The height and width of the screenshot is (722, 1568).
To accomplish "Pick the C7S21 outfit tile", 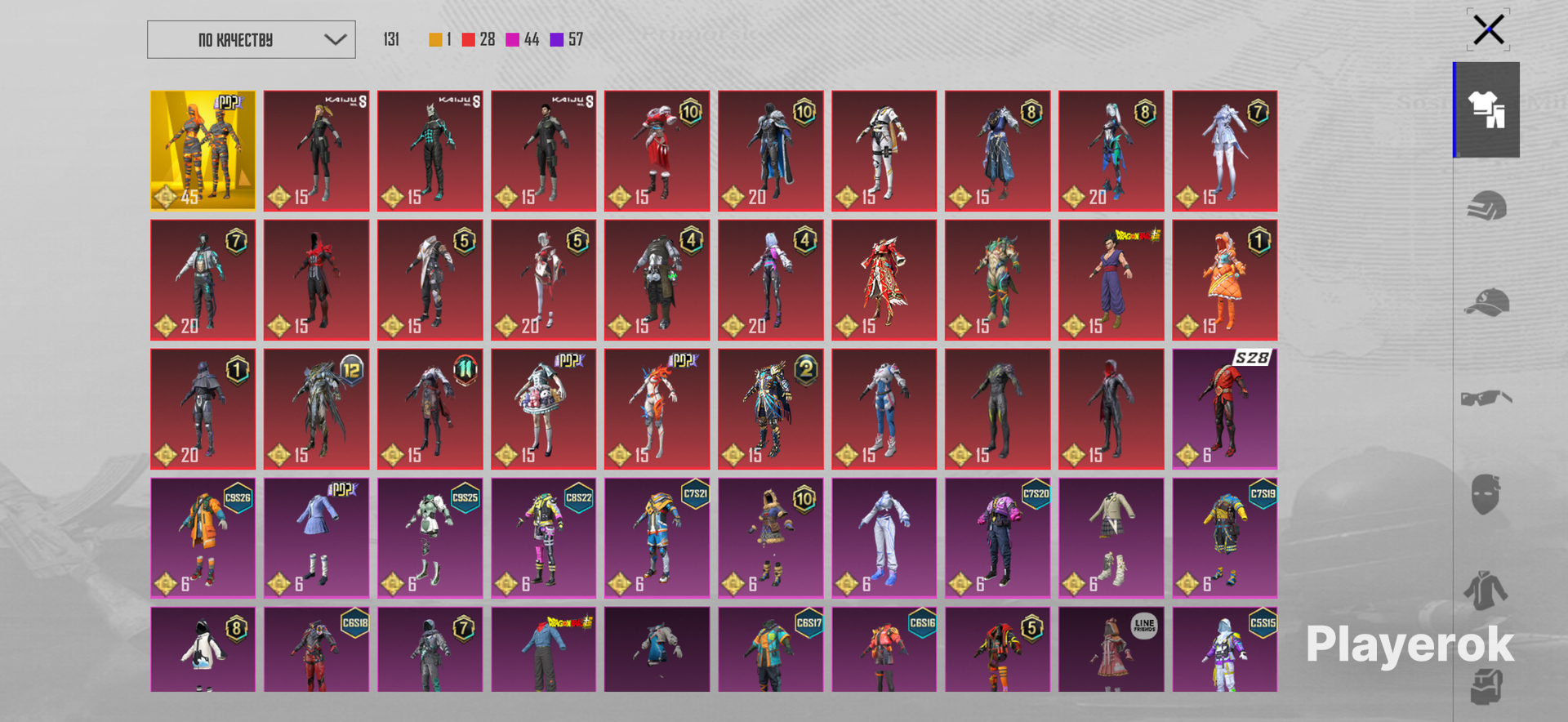I will pyautogui.click(x=657, y=538).
